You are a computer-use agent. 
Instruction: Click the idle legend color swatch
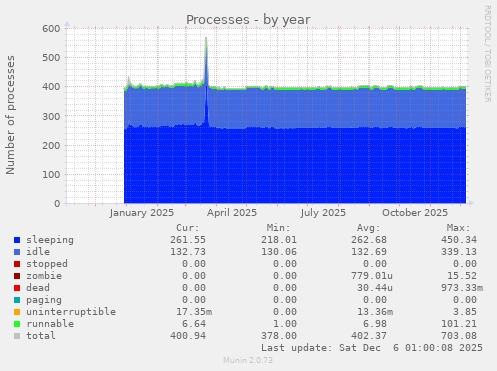[x=17, y=252]
